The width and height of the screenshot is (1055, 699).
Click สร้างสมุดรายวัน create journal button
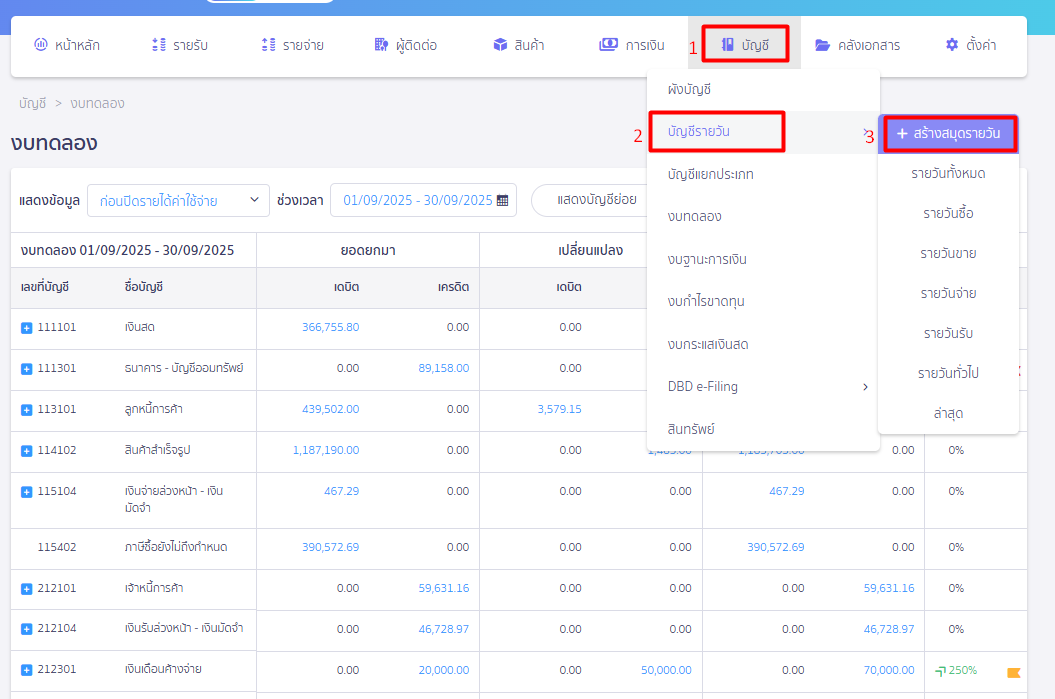point(948,134)
